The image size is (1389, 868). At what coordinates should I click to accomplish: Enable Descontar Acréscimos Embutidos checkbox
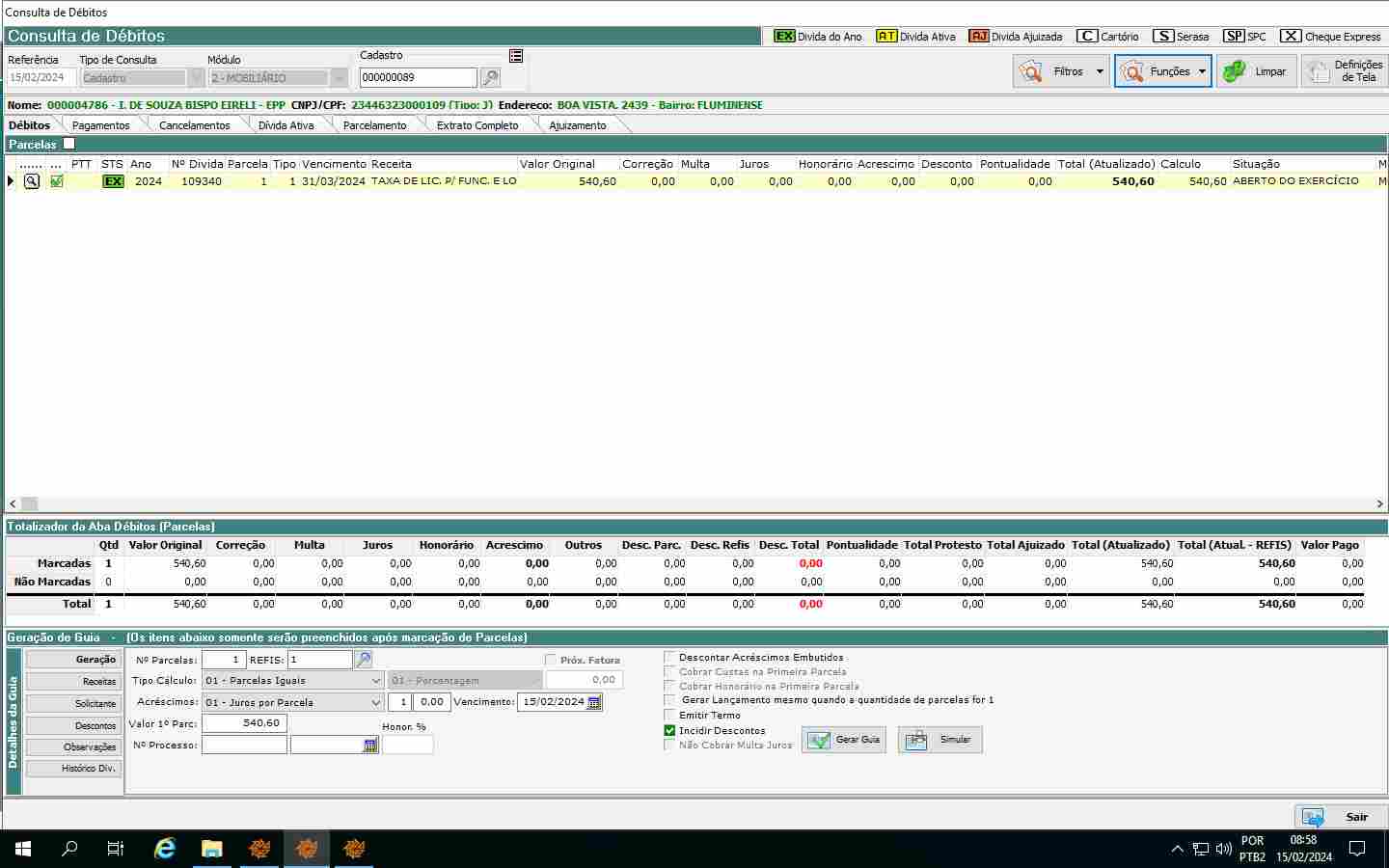(x=669, y=657)
